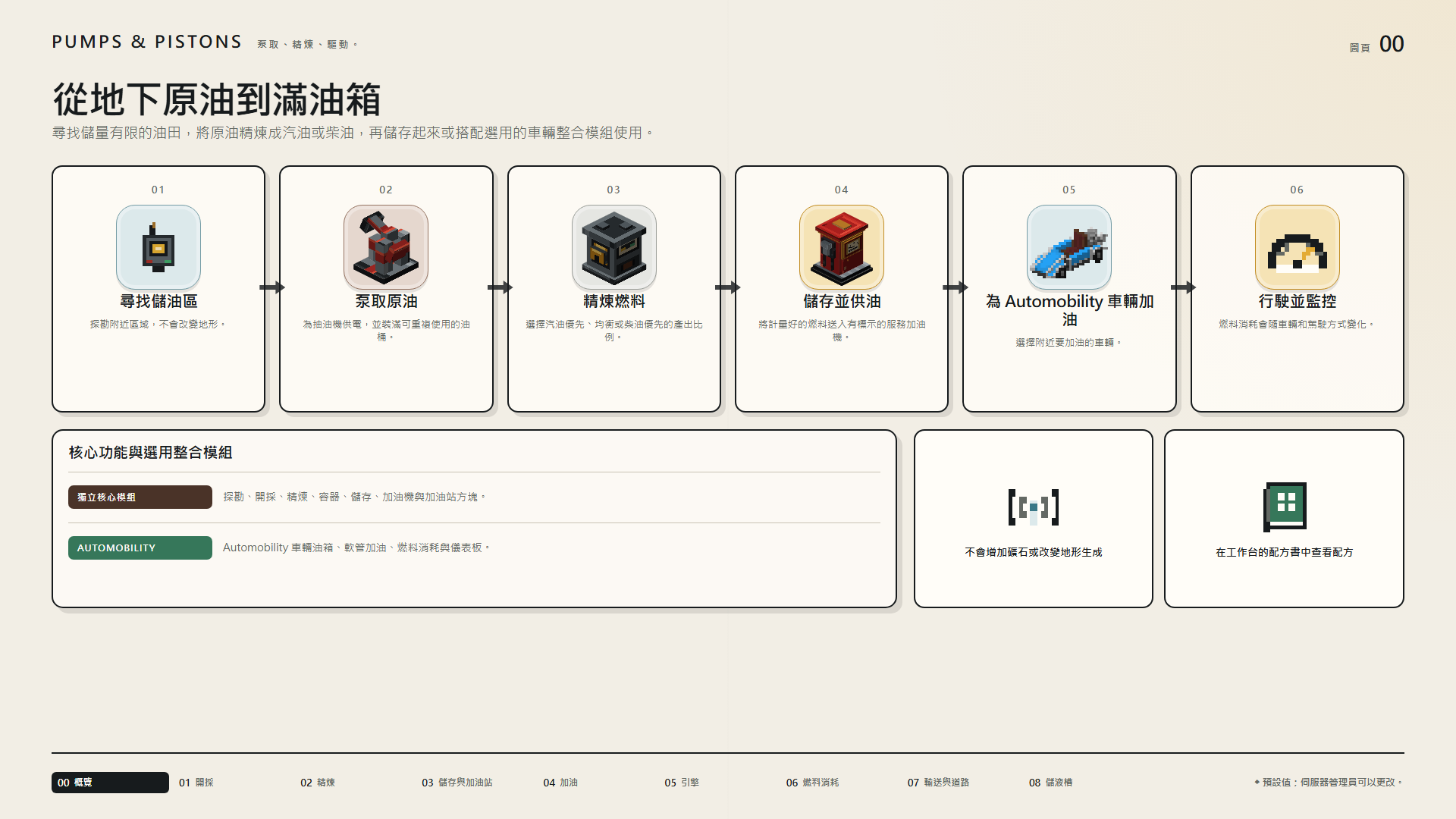Click the PUMPS & PISTONS header title
Image resolution: width=1456 pixels, height=819 pixels.
click(x=147, y=42)
